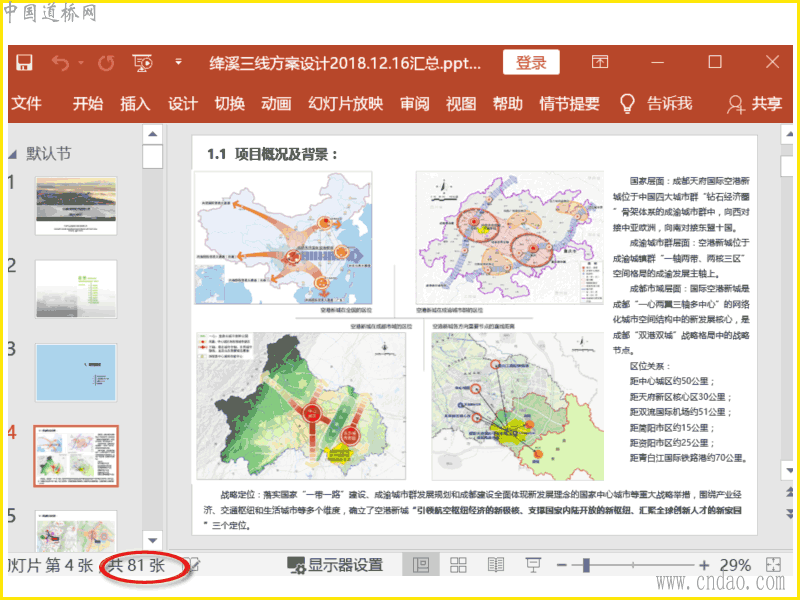Open the 动画 animations tab
This screenshot has width=800, height=600.
[x=276, y=104]
